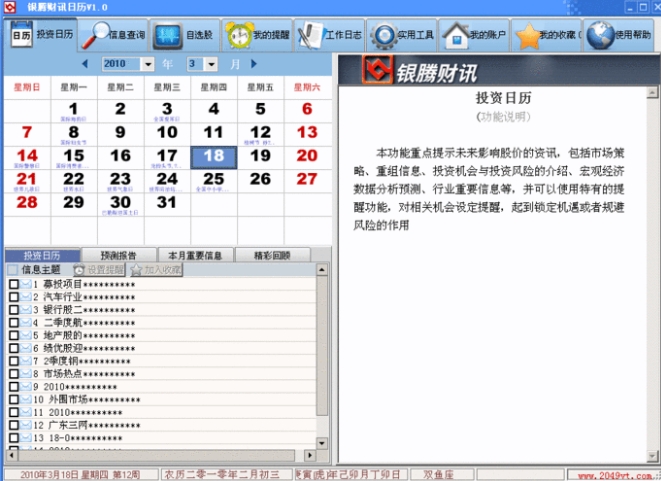This screenshot has height=481, width=661.
Task: Check the box for row 11 2010
Action: [13, 412]
